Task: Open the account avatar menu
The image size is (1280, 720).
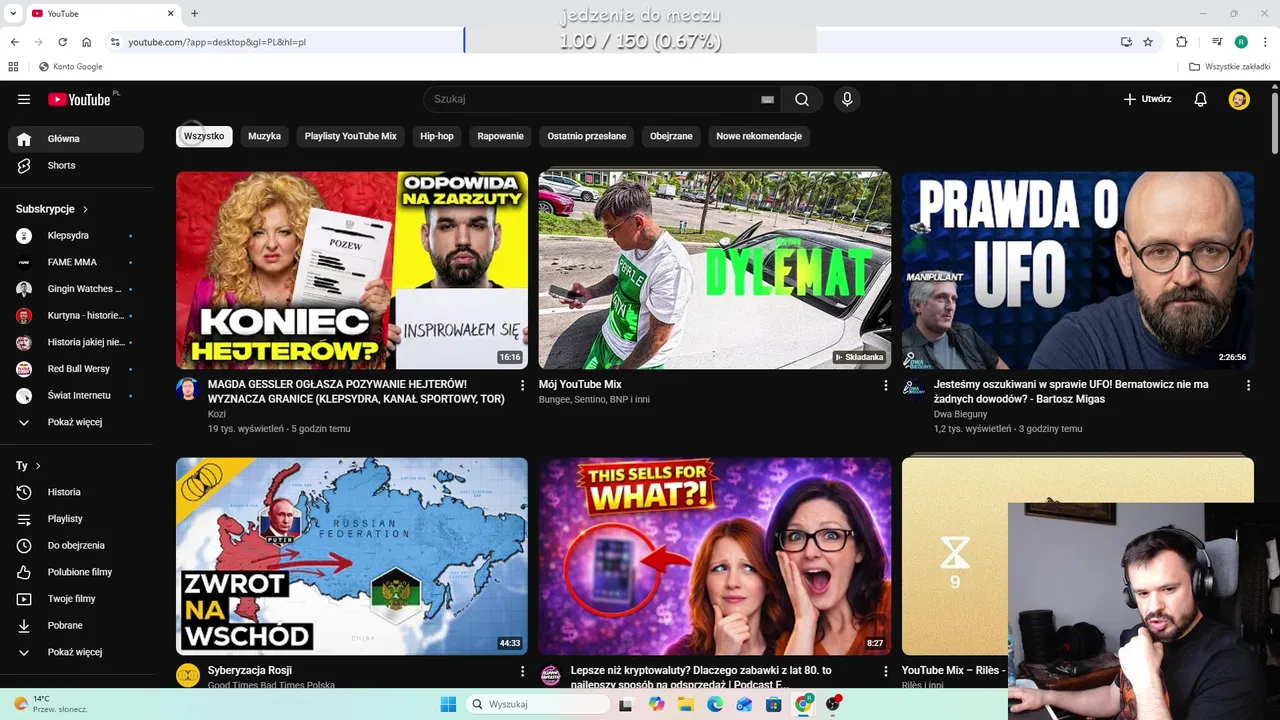Action: pyautogui.click(x=1239, y=99)
